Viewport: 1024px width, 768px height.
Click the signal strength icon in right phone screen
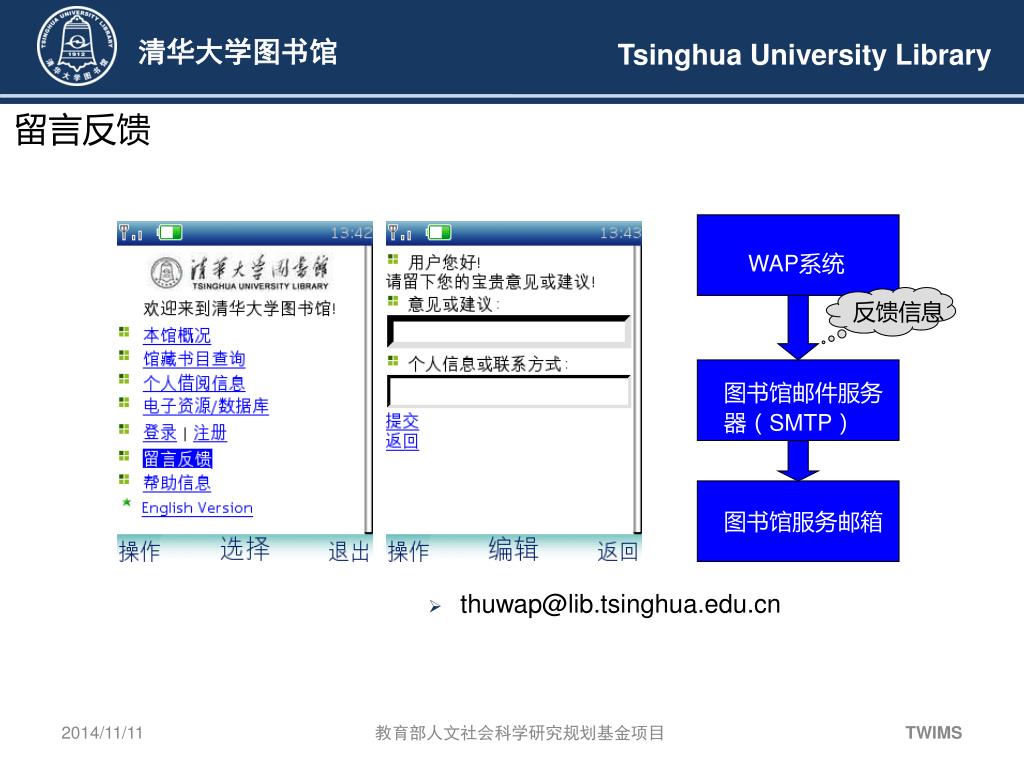[x=400, y=232]
